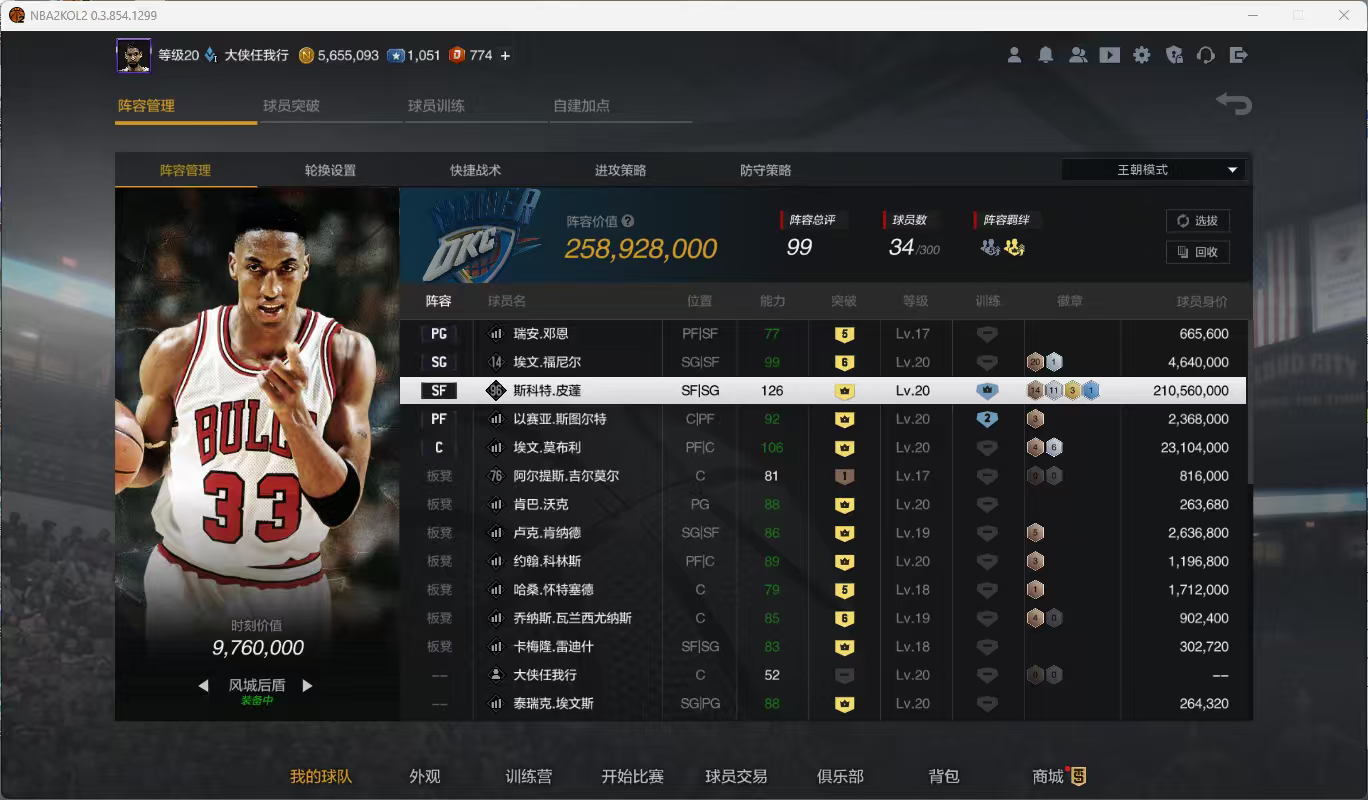Click the blue star currency icon beside 1,051
This screenshot has width=1368, height=800.
click(x=396, y=56)
